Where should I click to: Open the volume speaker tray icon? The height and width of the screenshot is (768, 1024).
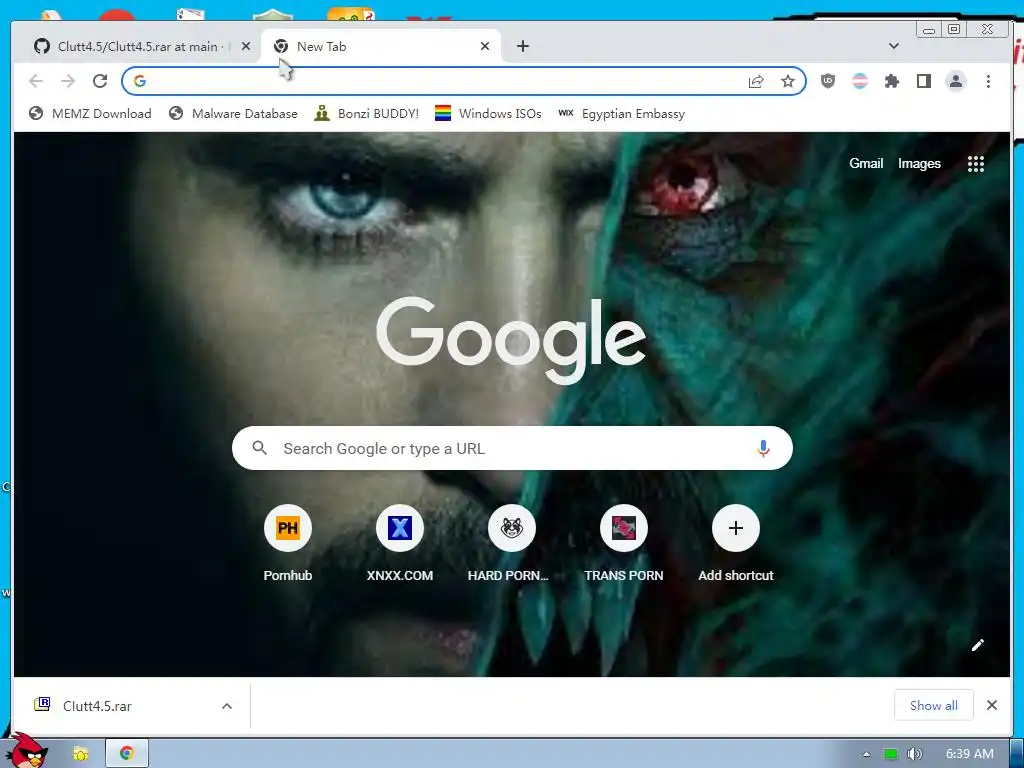tap(915, 754)
